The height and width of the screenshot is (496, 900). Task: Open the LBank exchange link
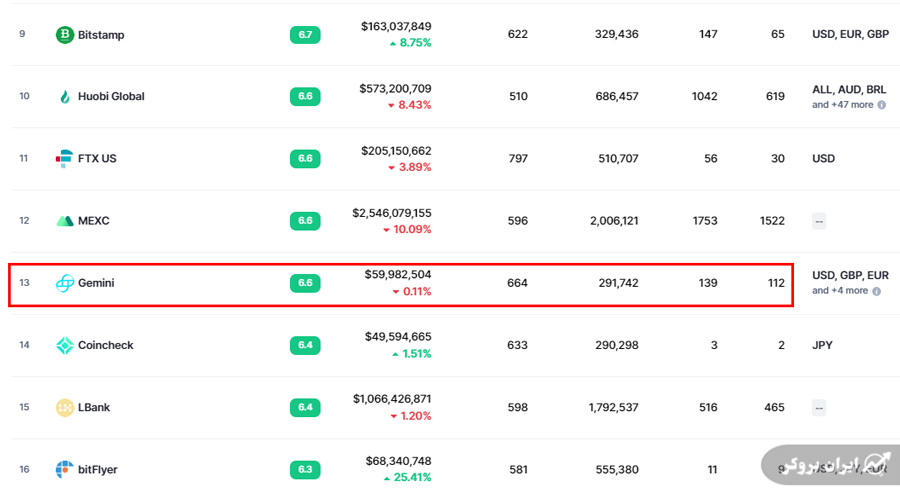(94, 408)
